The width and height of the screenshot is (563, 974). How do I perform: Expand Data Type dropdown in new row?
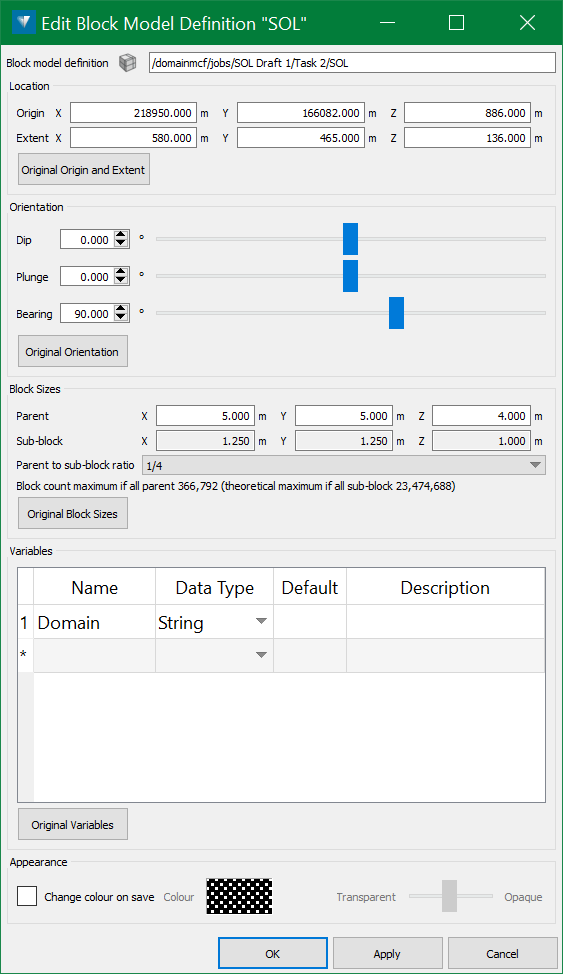point(261,655)
